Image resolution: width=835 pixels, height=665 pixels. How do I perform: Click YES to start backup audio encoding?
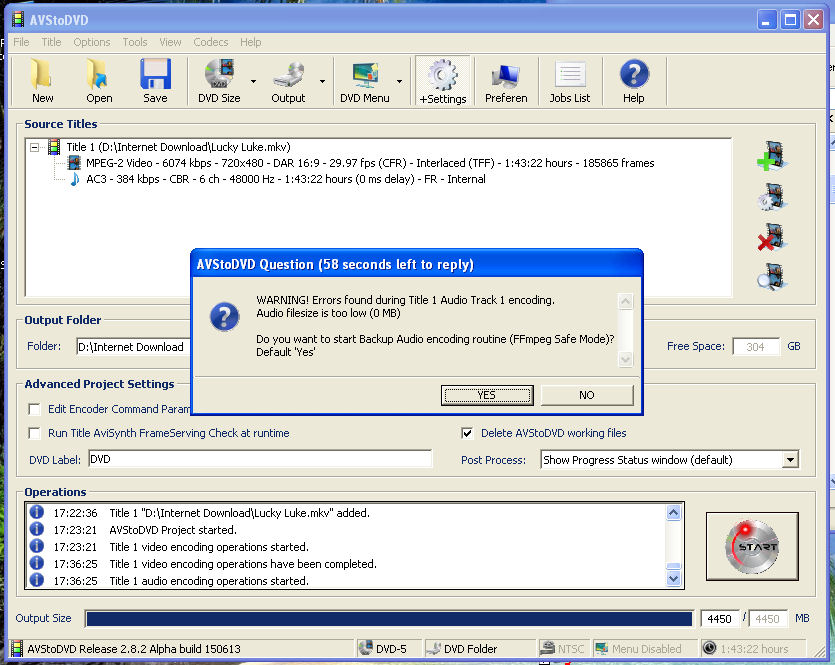487,395
